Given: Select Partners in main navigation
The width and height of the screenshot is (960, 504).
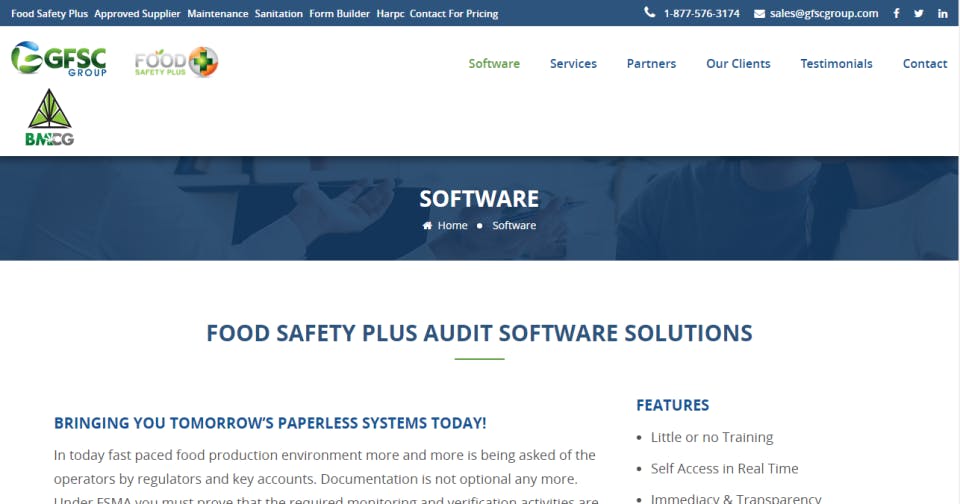Looking at the screenshot, I should [651, 64].
